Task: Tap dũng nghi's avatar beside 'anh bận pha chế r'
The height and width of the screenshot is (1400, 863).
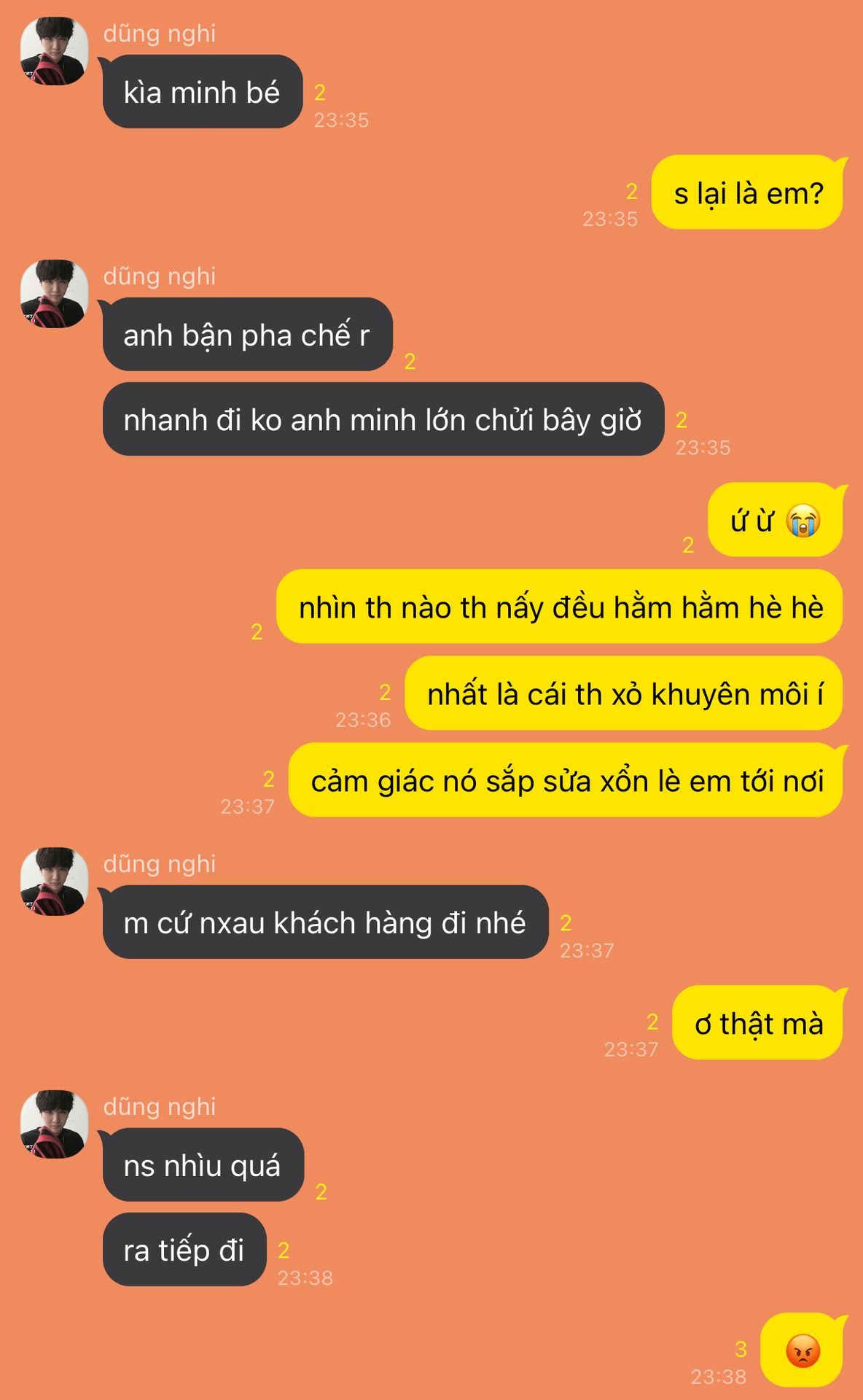Action: coord(55,294)
